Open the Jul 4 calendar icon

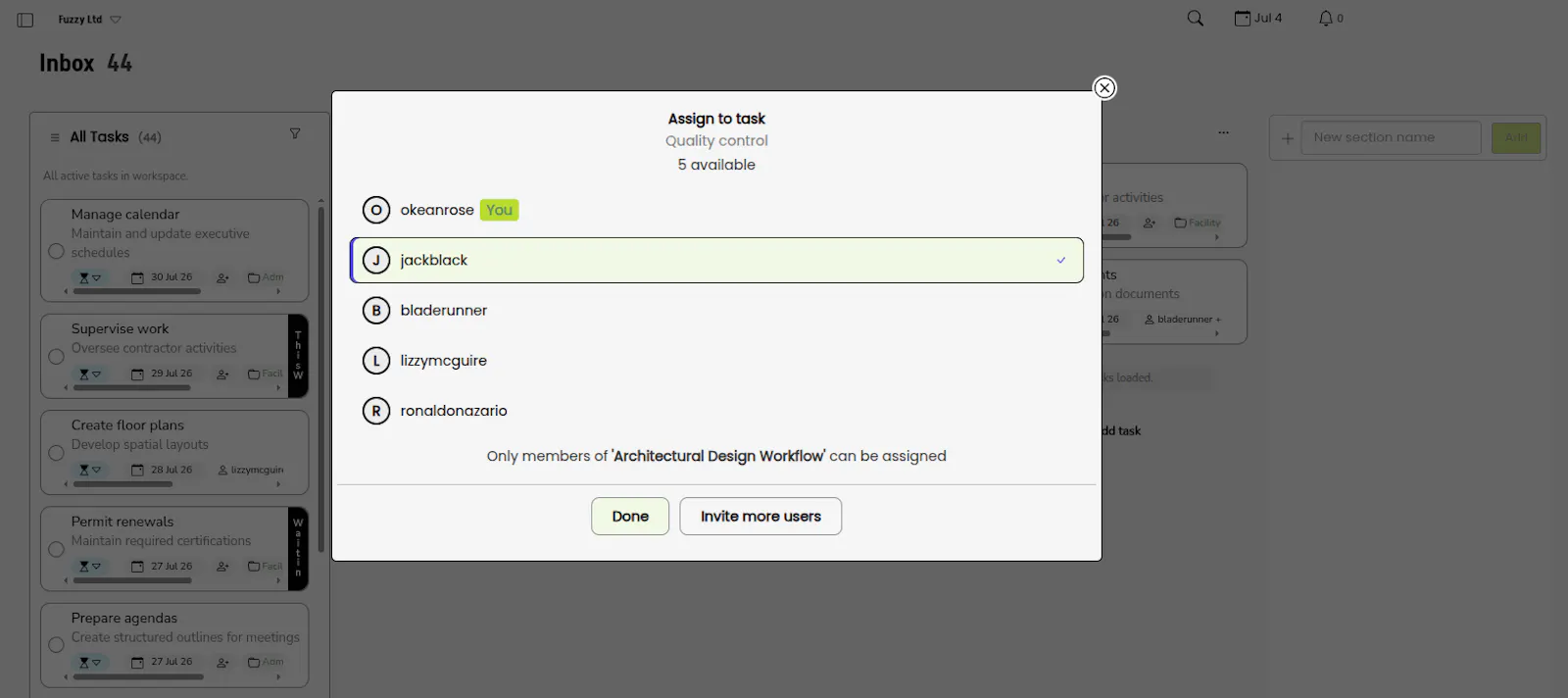pyautogui.click(x=1243, y=19)
